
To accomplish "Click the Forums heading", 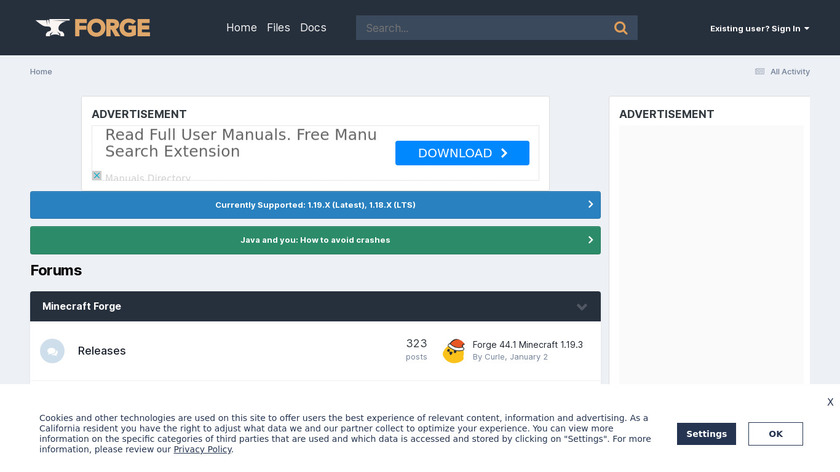I will (56, 271).
